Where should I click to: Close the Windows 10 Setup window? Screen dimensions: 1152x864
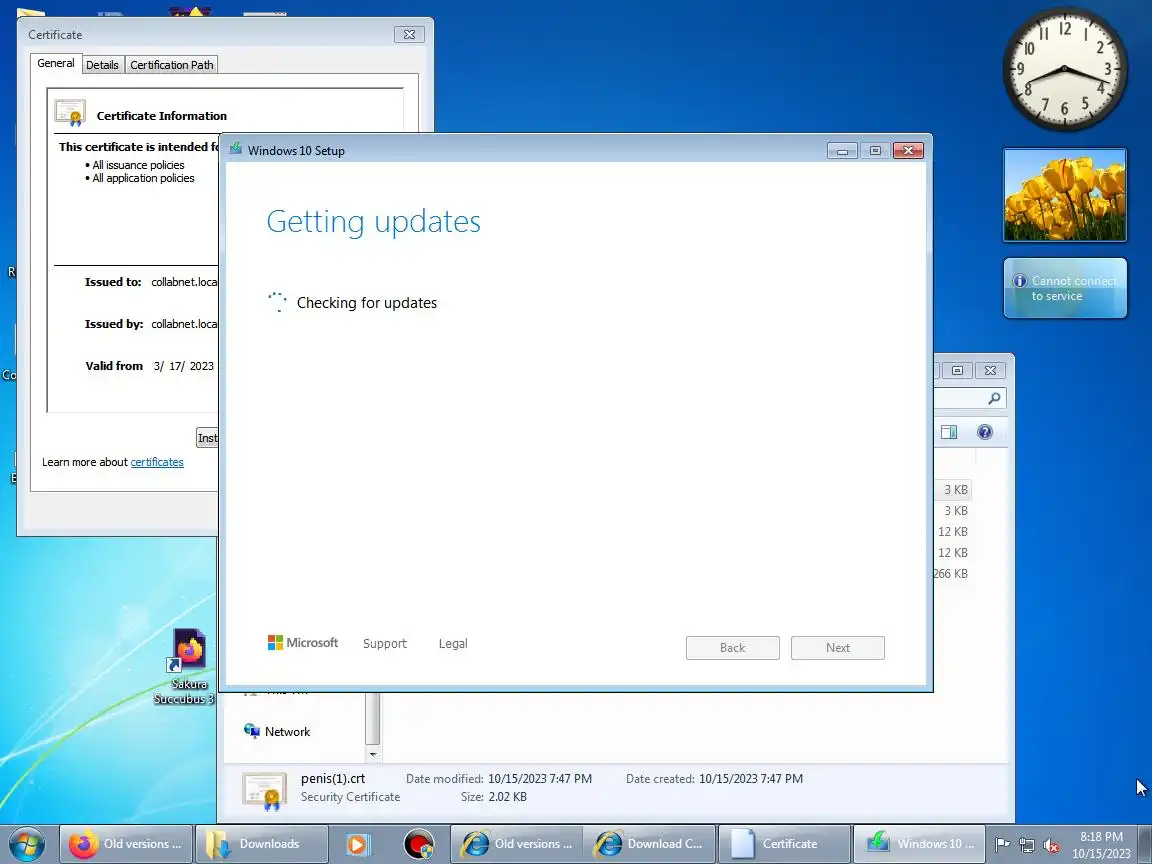(x=908, y=151)
